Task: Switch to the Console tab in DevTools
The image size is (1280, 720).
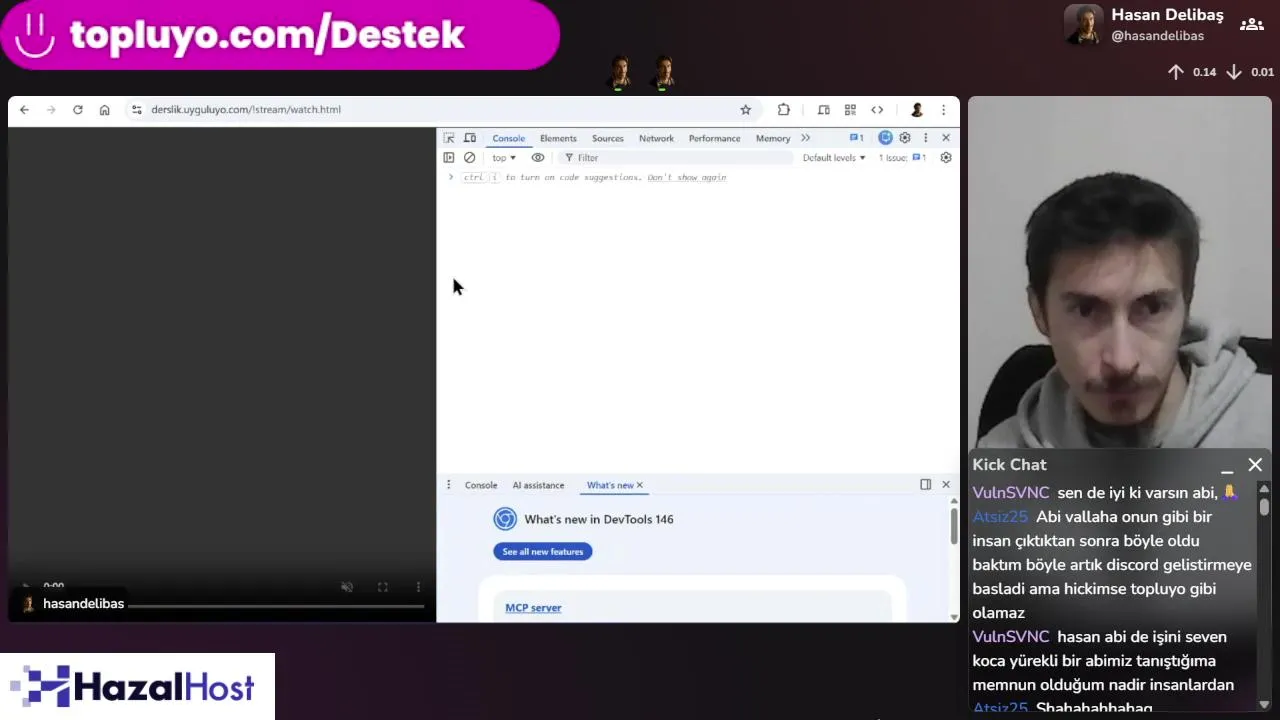Action: coord(508,138)
